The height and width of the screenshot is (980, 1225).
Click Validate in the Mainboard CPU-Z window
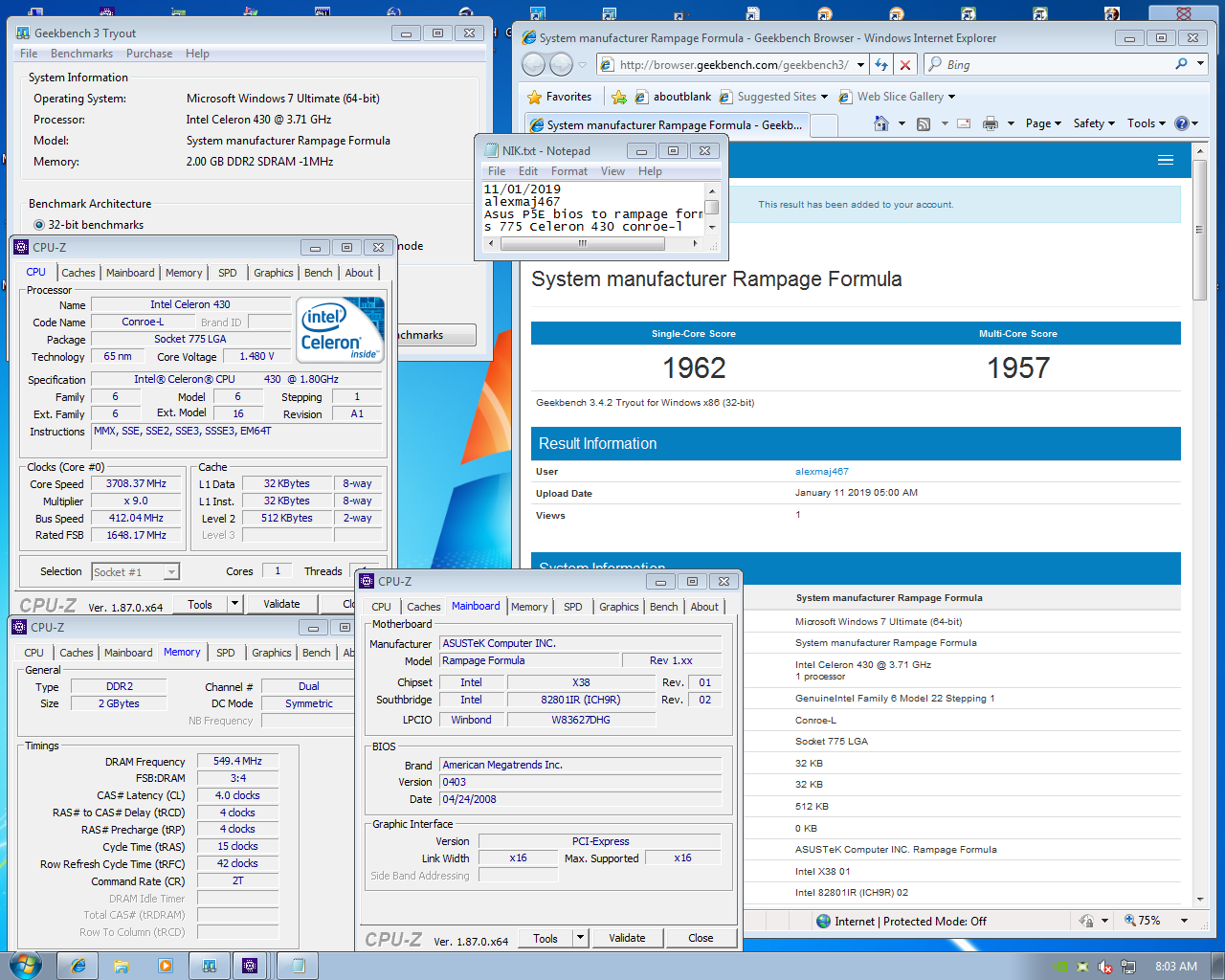(627, 938)
